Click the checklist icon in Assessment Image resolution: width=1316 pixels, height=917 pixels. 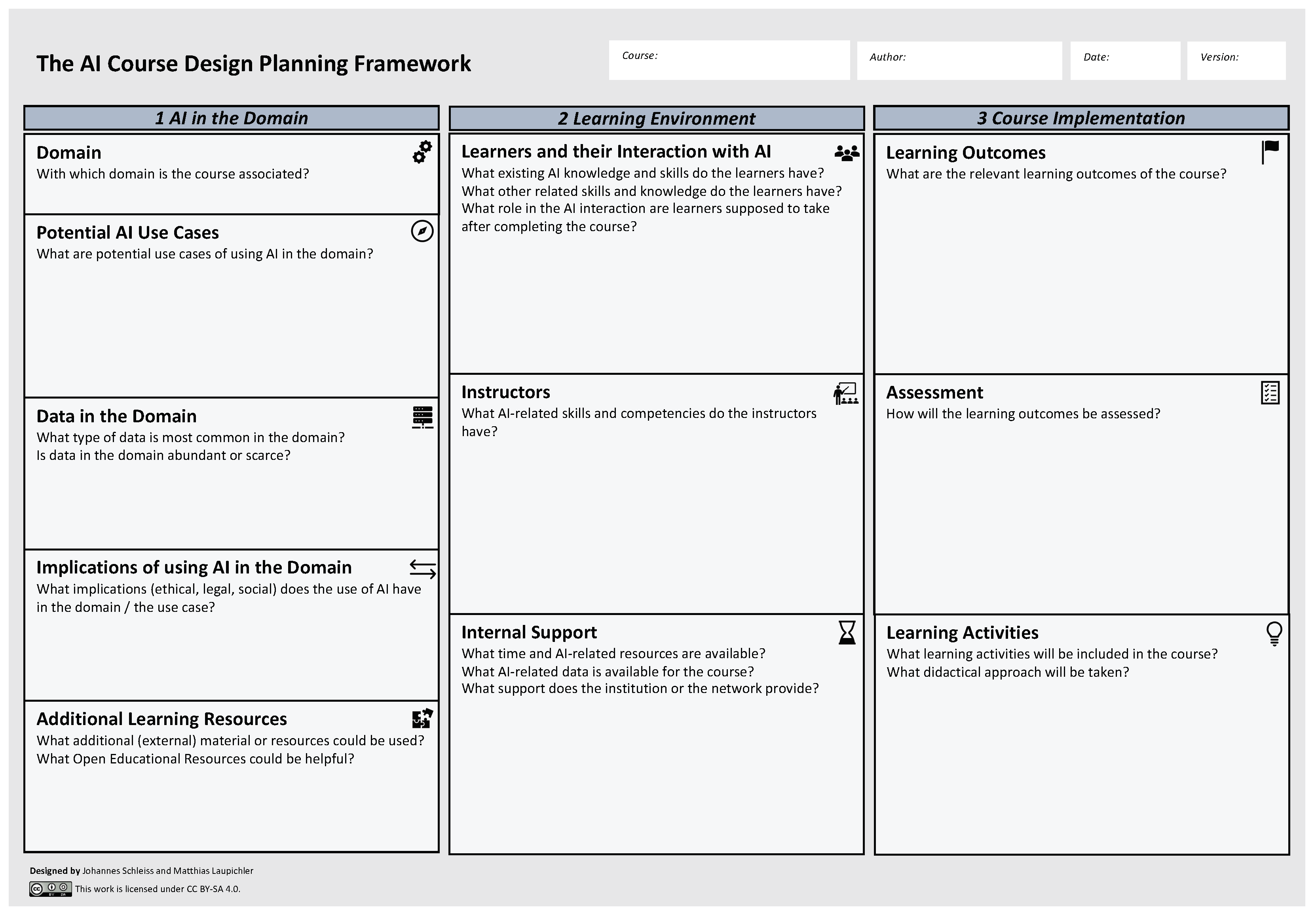tap(1270, 393)
